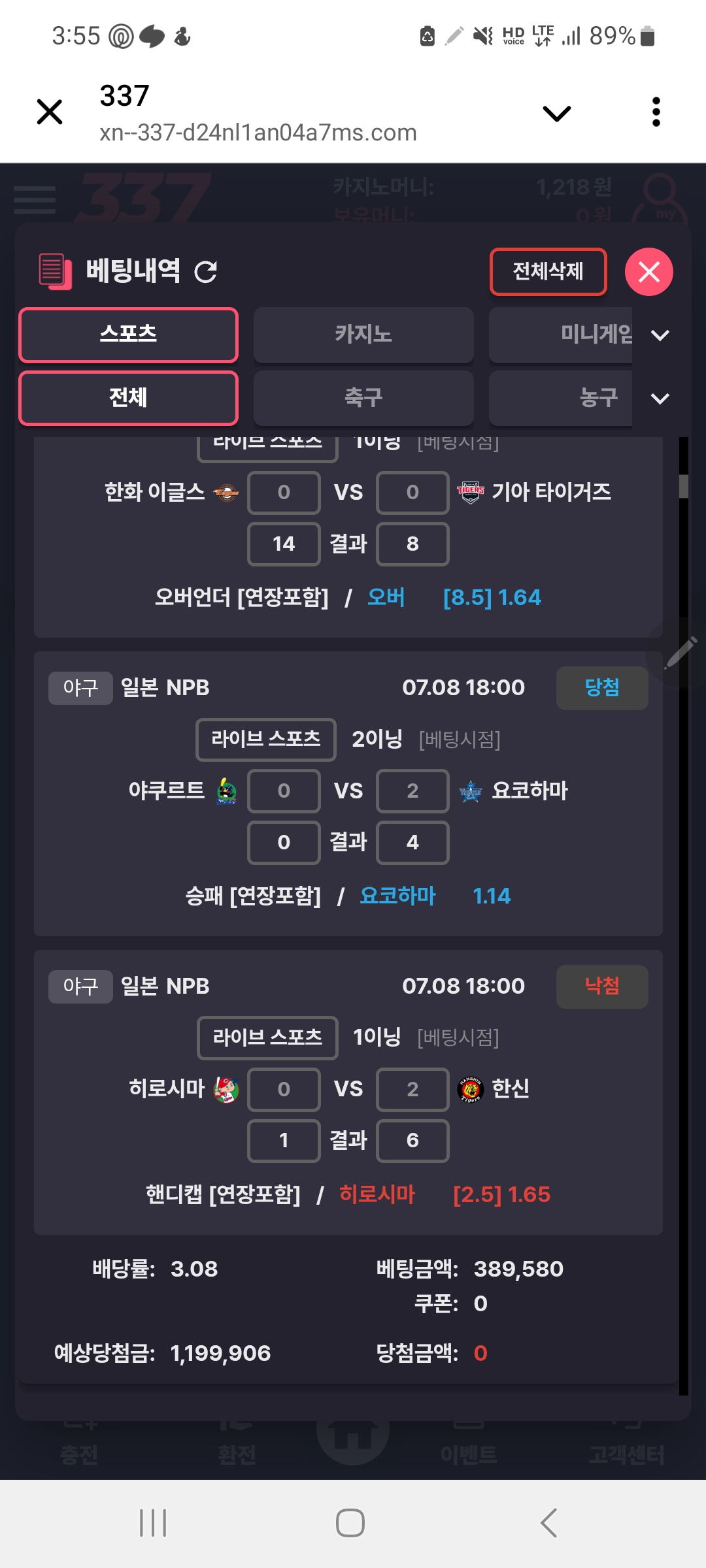Expand more game categories next to 미니게임
Viewport: 706px width, 1568px height.
660,335
